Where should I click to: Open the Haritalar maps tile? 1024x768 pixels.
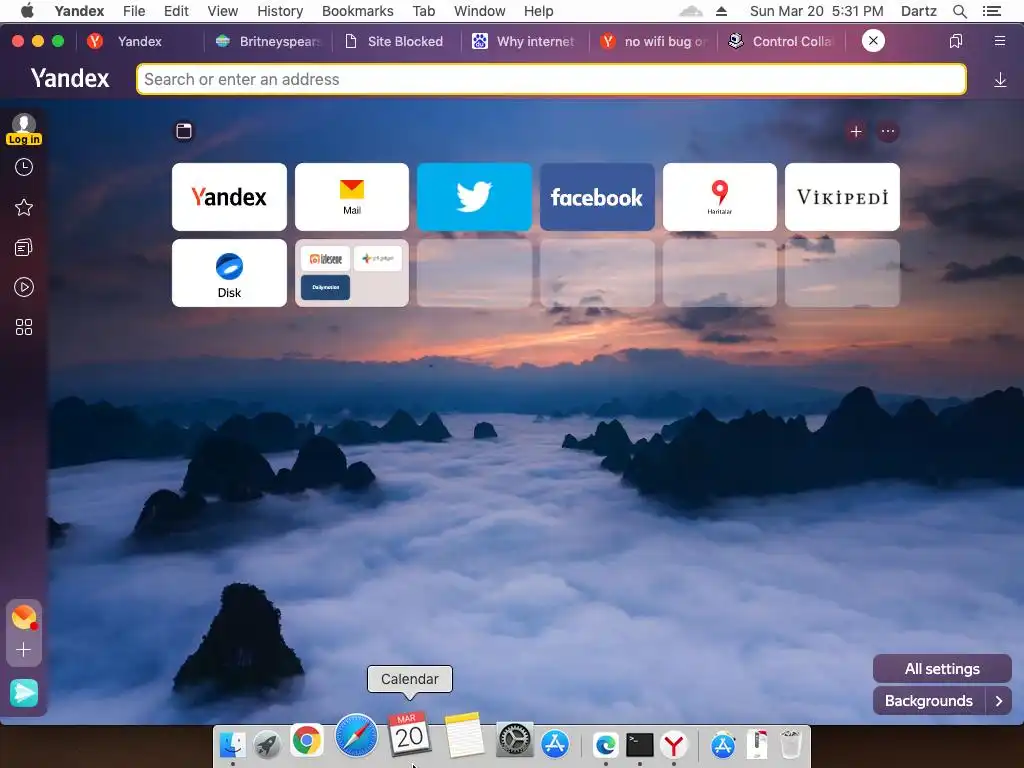tap(720, 197)
